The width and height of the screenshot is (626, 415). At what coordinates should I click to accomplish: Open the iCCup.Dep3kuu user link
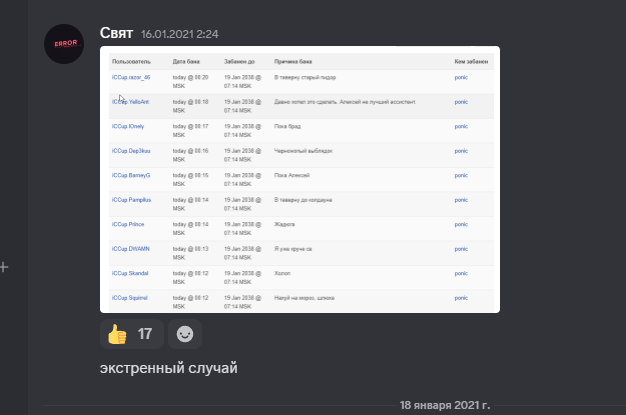click(x=131, y=151)
